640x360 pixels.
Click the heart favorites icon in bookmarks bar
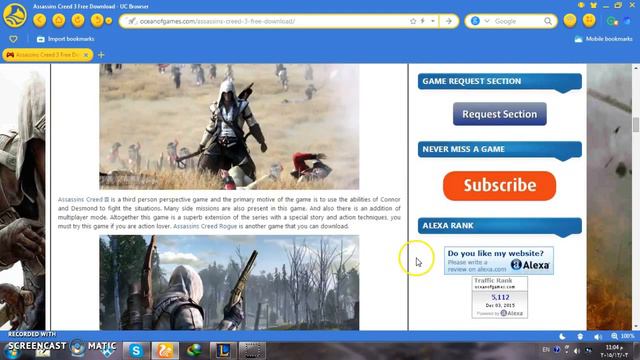coord(13,39)
